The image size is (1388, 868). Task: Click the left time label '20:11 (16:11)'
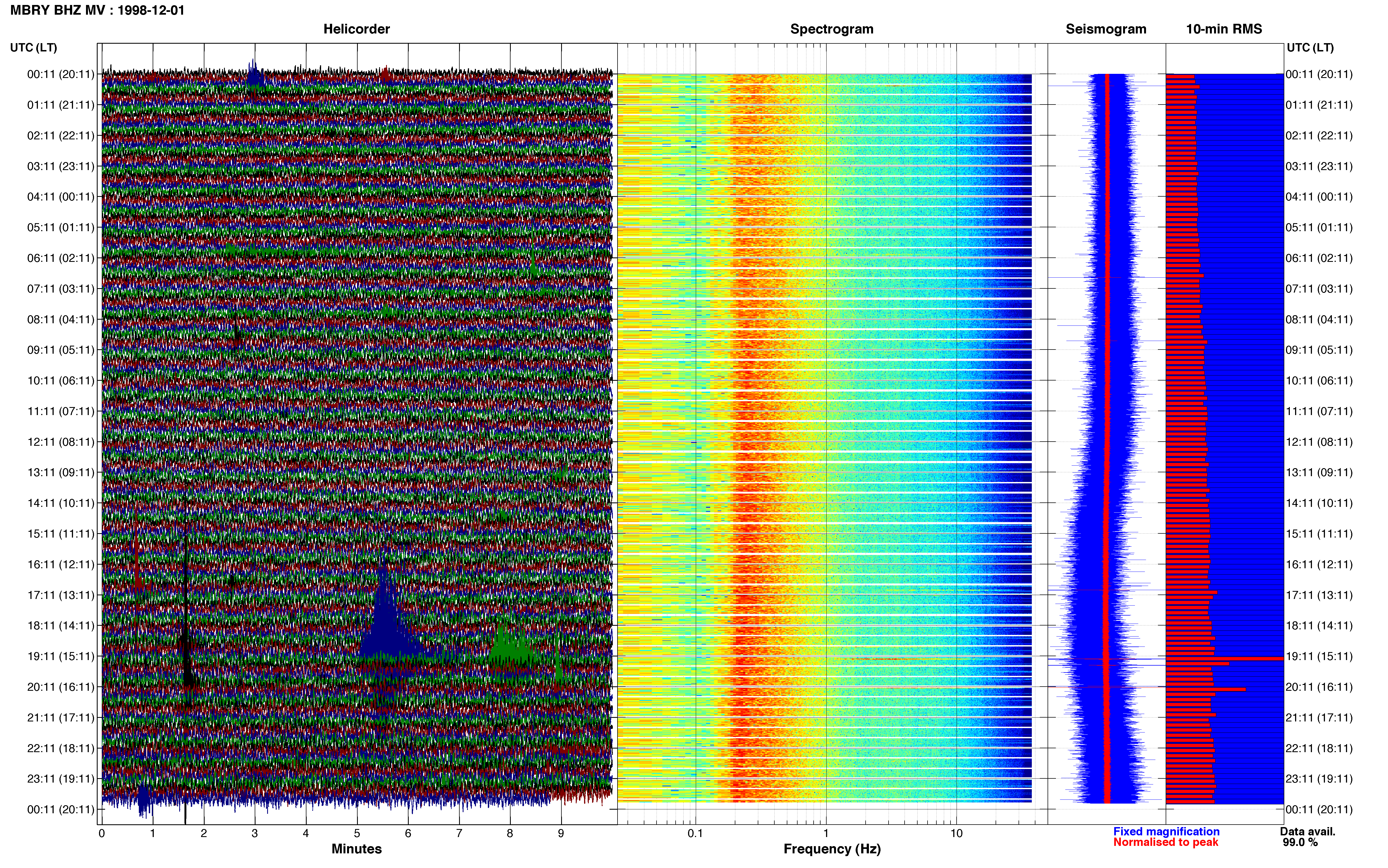[x=61, y=687]
